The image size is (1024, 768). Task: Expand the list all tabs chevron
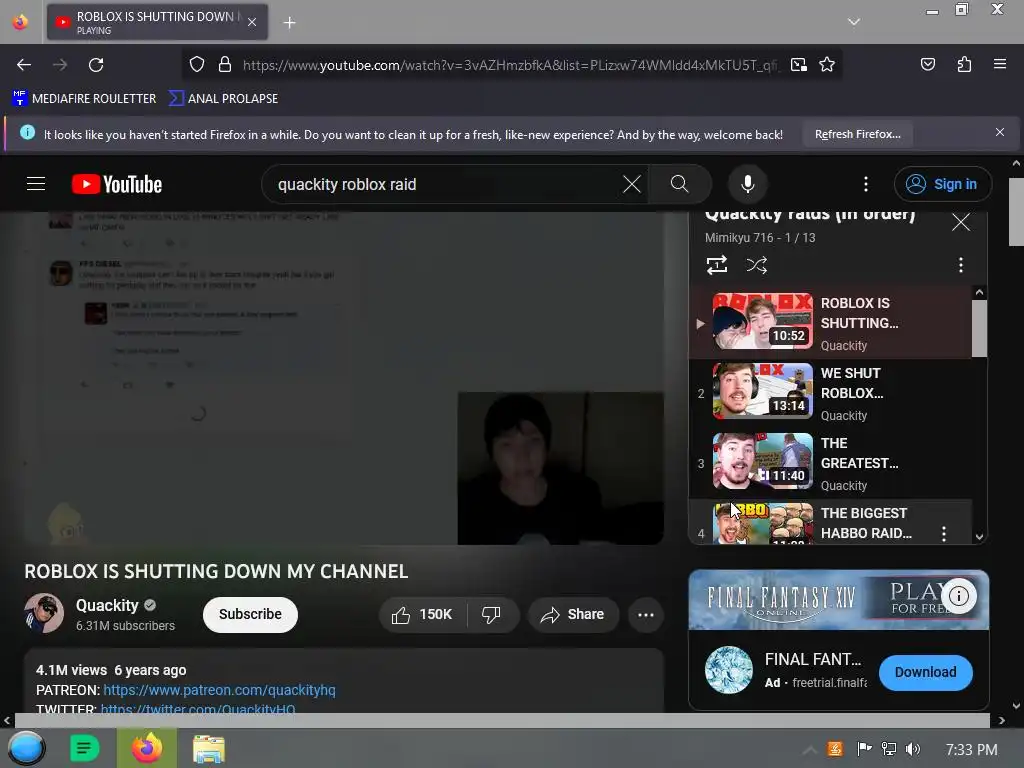(x=854, y=22)
